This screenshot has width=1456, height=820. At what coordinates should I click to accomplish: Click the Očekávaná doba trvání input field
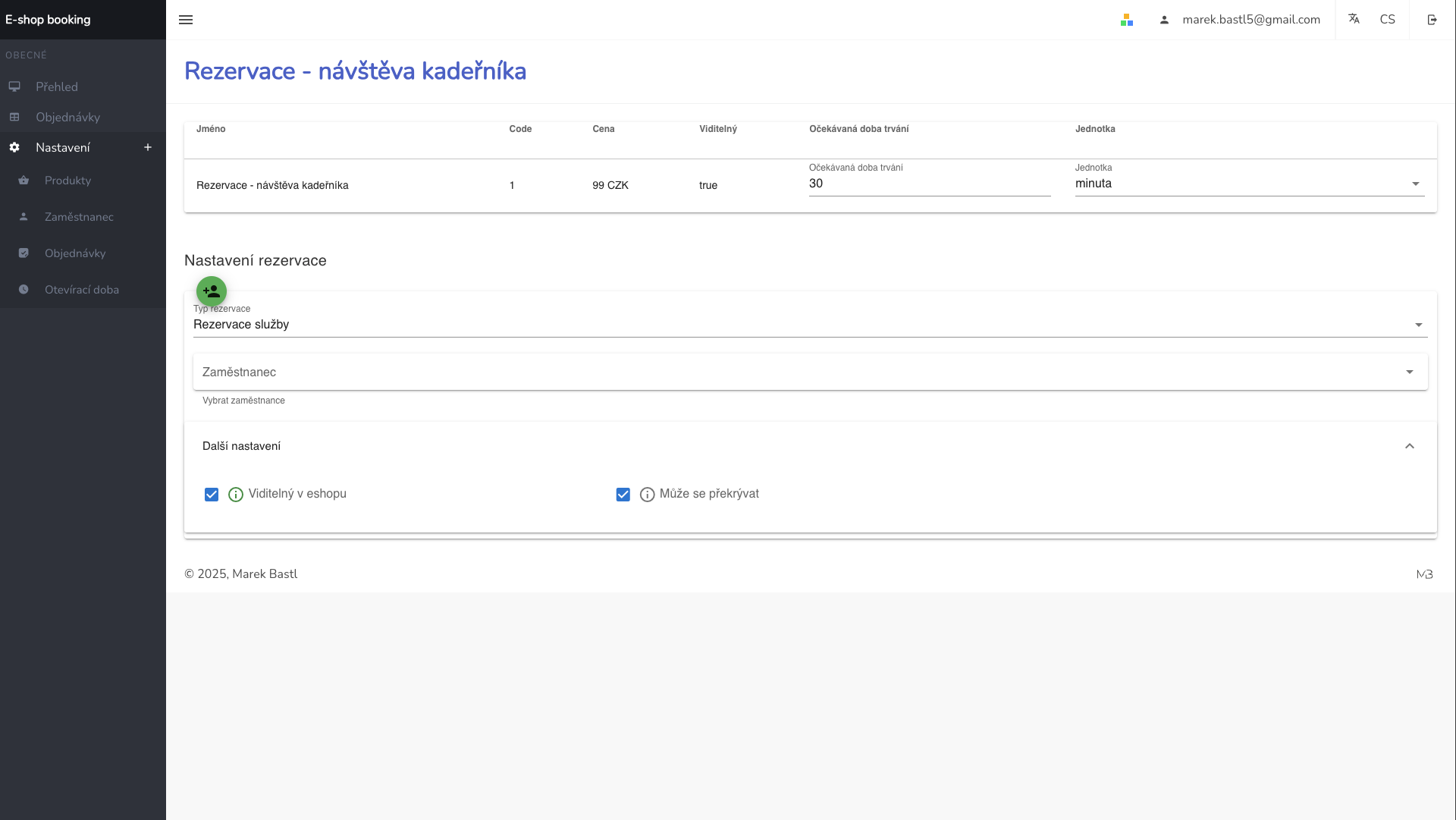click(928, 184)
